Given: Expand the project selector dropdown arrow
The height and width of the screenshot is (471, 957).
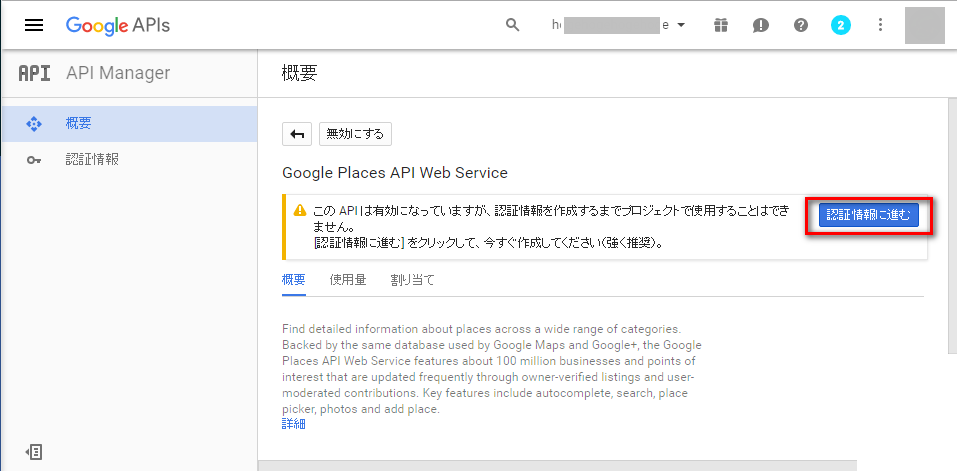Looking at the screenshot, I should pos(681,25).
